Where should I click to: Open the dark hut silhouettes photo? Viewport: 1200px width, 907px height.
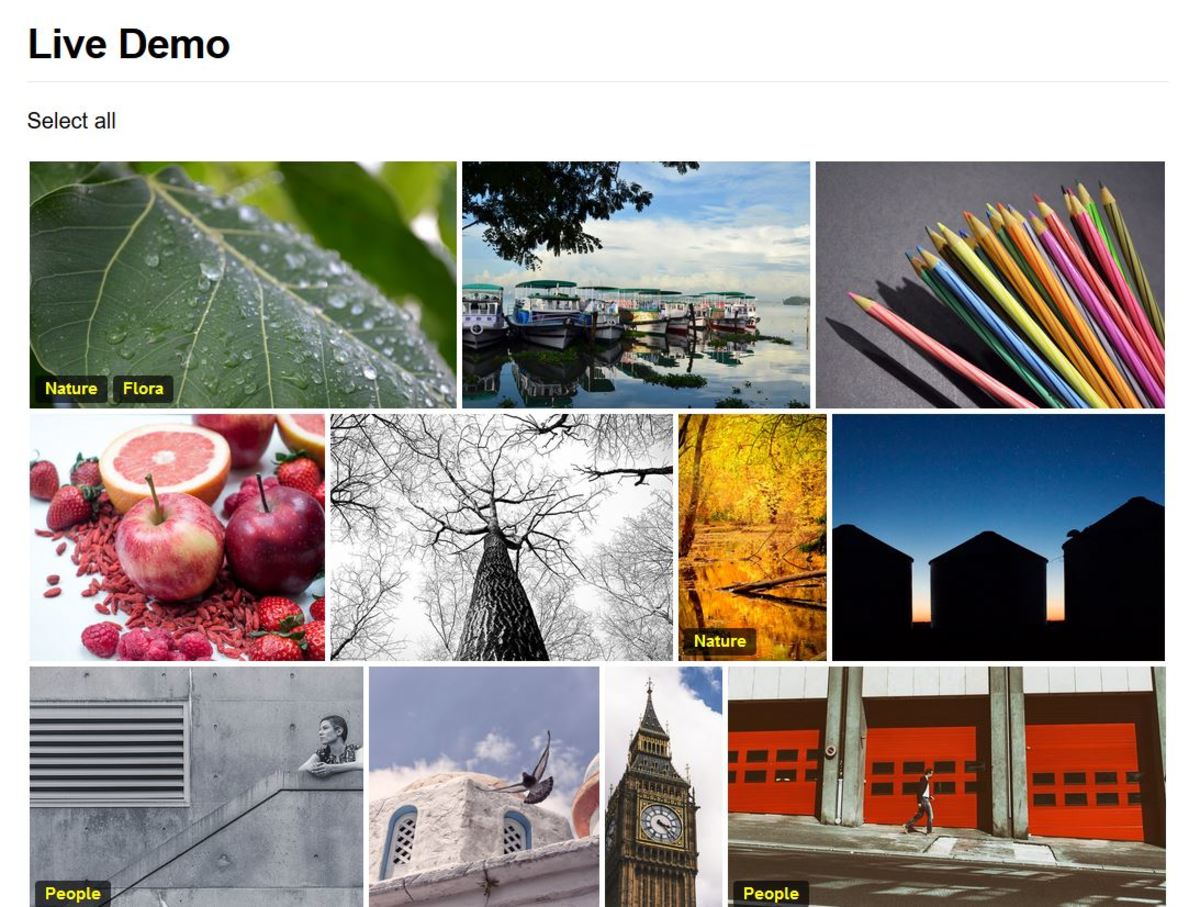coord(999,538)
